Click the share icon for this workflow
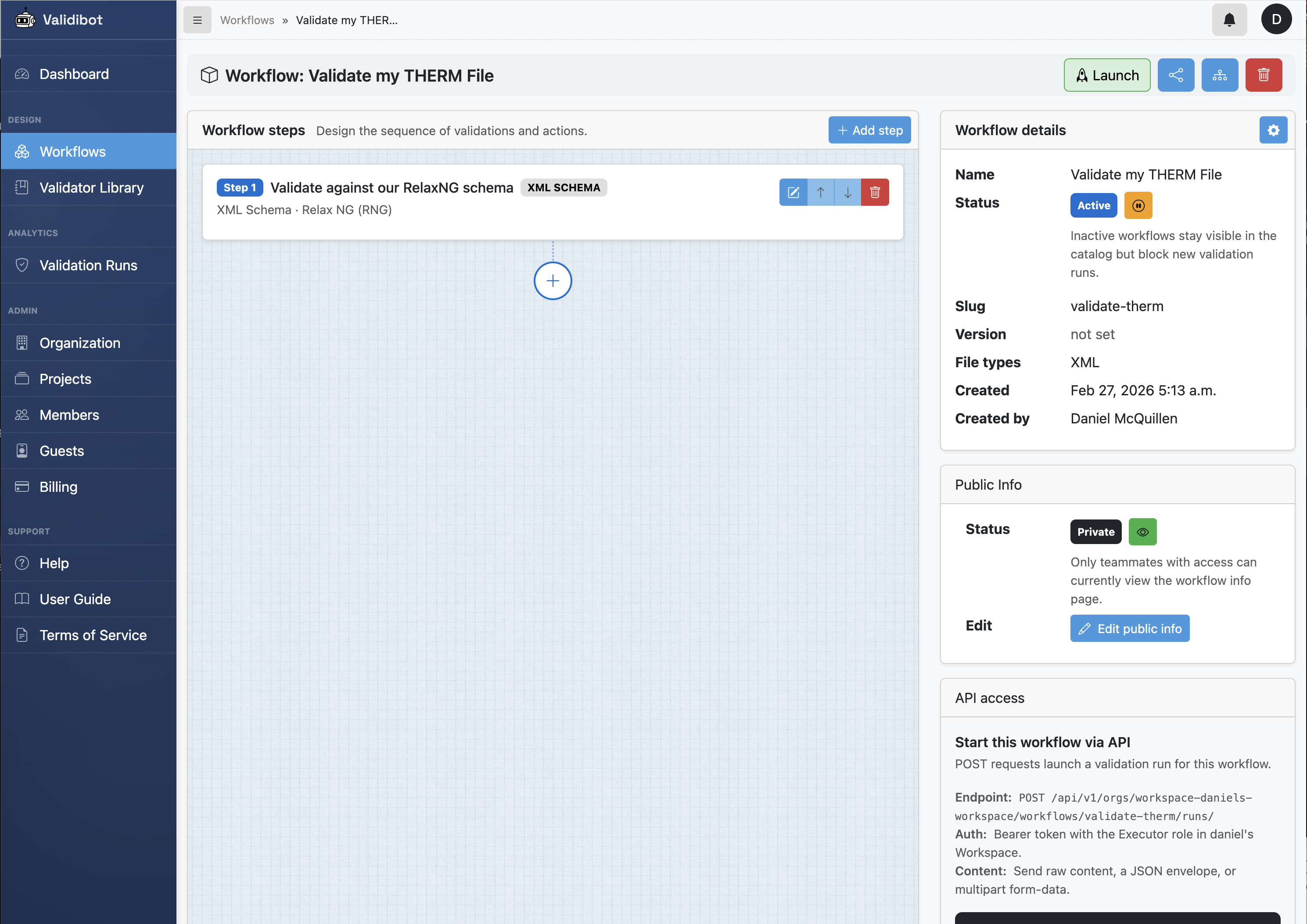Viewport: 1307px width, 924px height. pos(1176,75)
